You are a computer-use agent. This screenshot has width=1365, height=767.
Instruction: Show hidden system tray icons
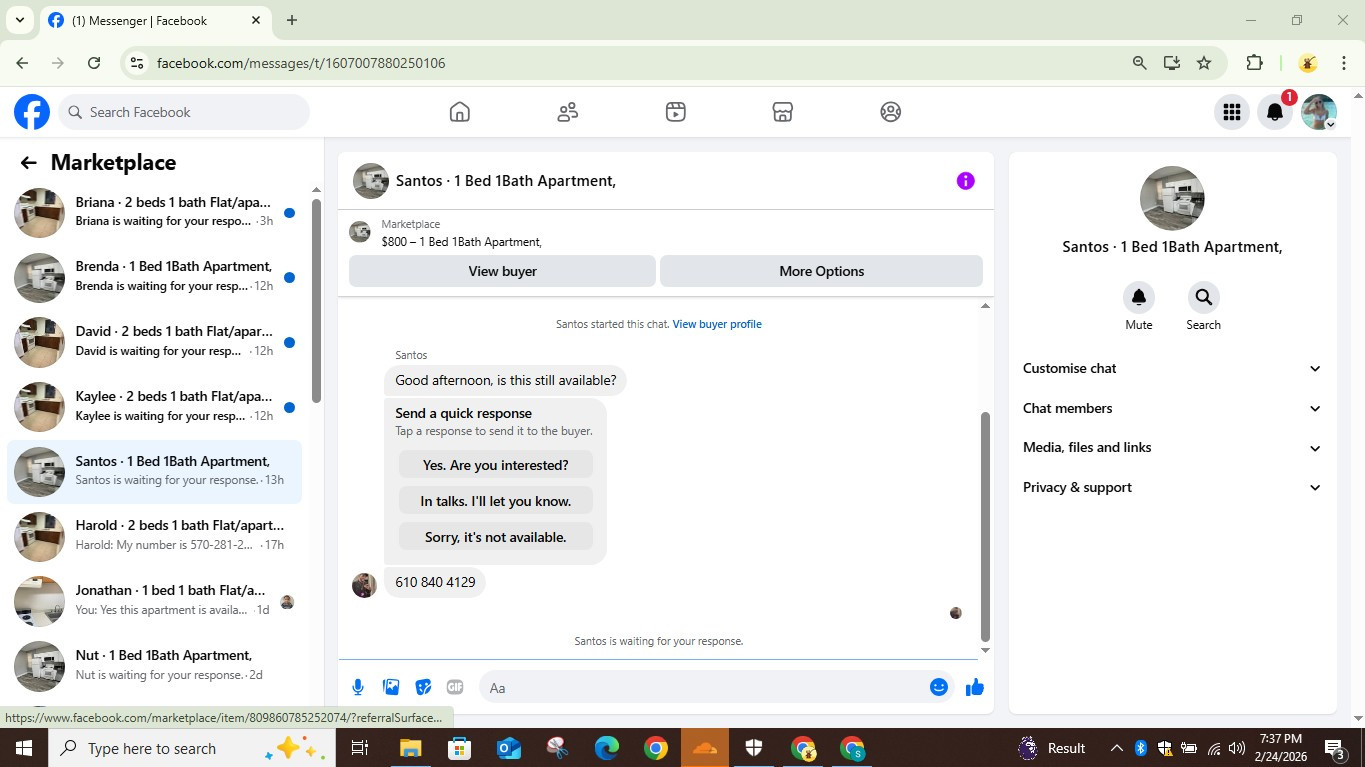(1116, 748)
